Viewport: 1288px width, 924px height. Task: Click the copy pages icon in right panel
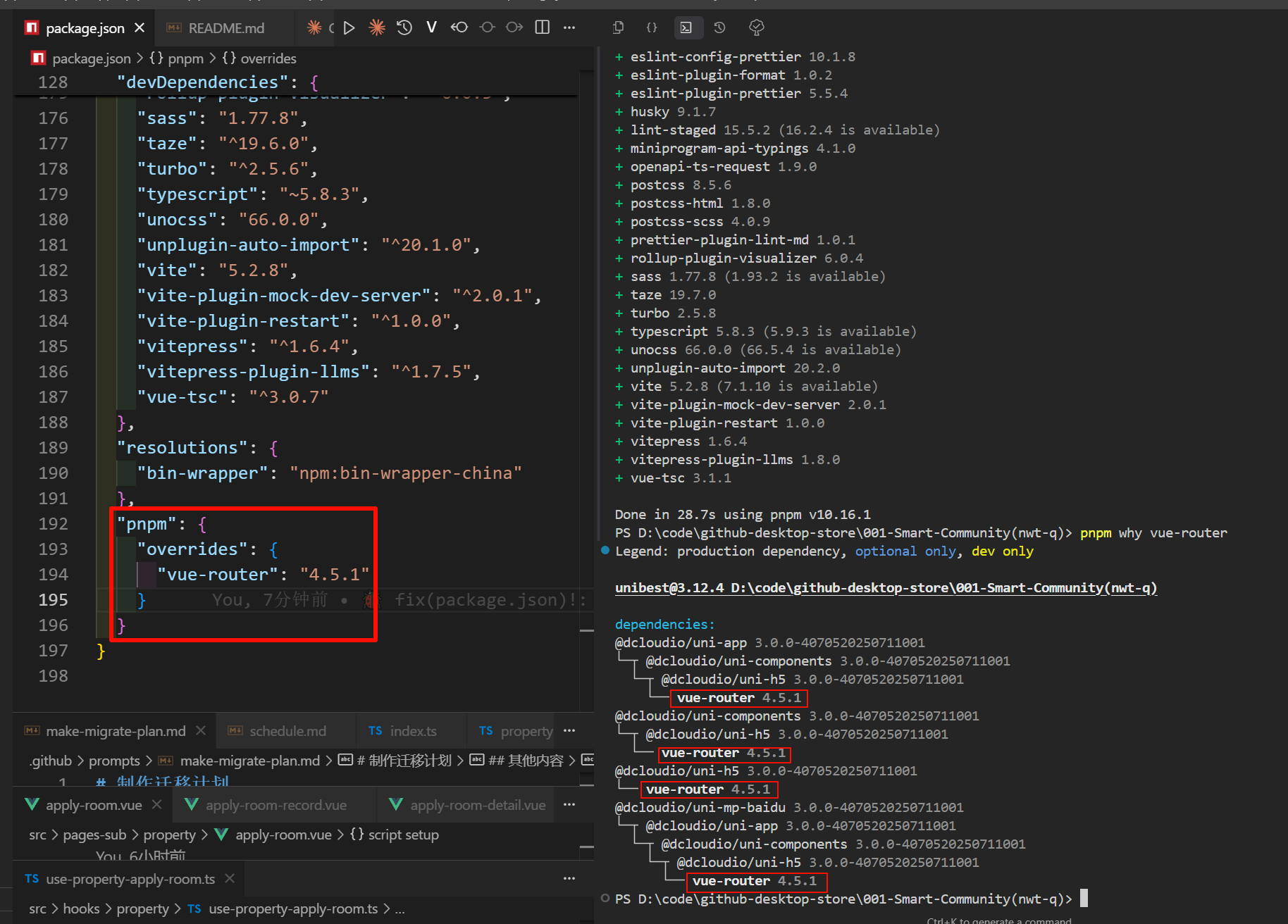click(618, 27)
